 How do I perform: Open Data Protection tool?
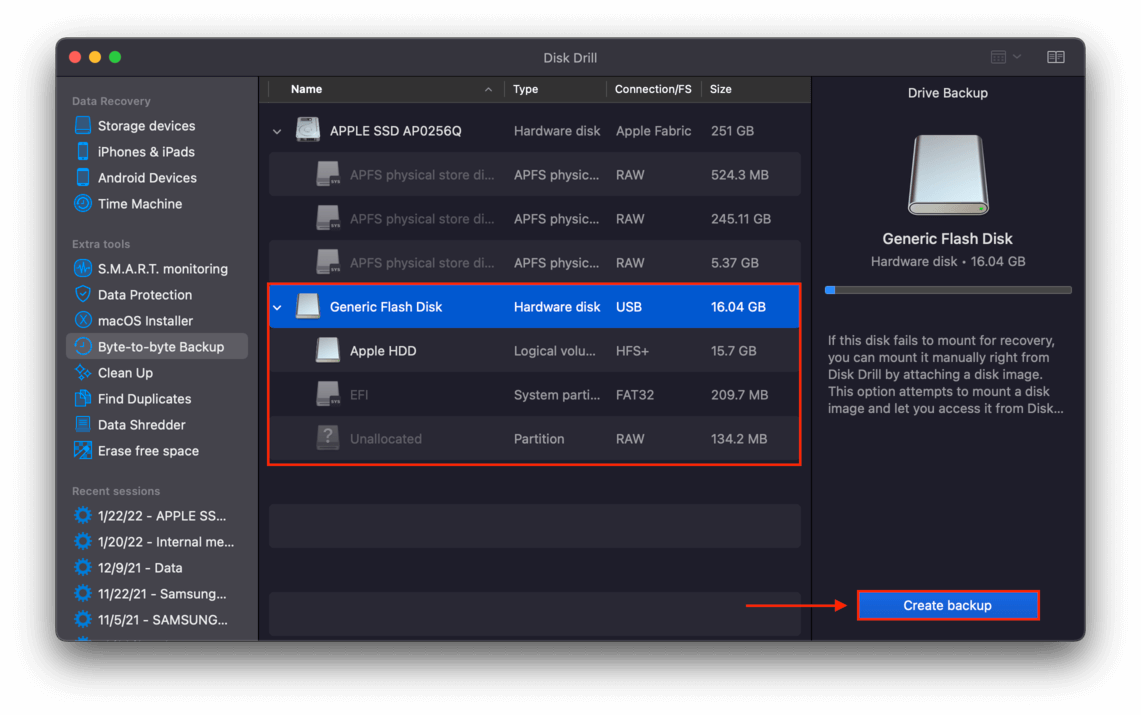click(x=145, y=295)
